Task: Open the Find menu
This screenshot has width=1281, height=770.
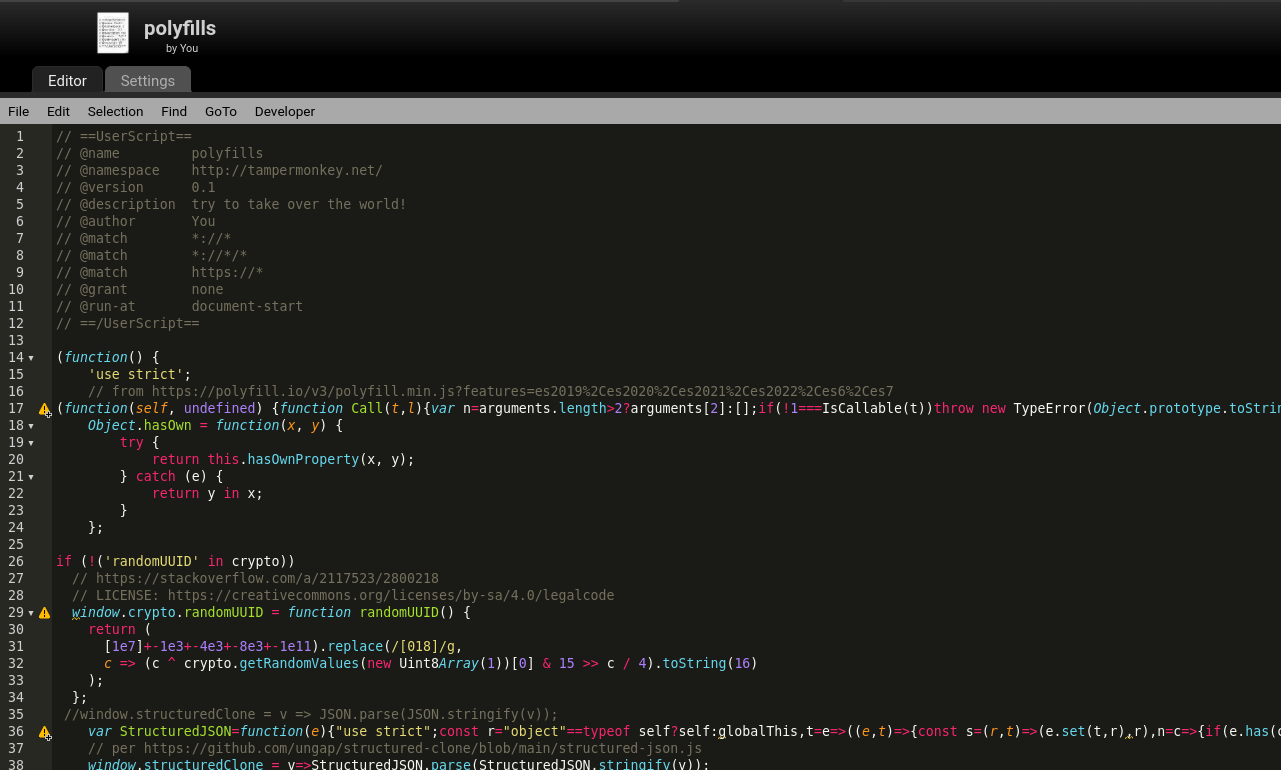Action: coord(173,111)
